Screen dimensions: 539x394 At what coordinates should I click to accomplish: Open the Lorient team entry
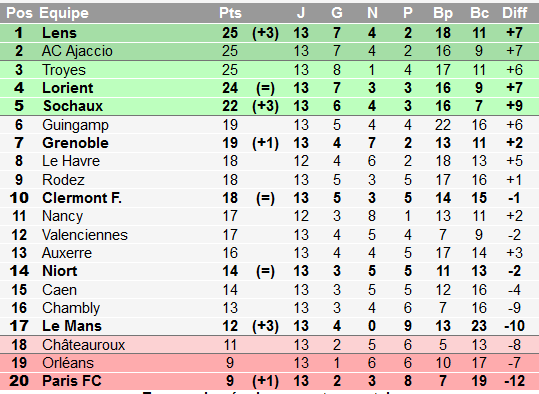click(x=67, y=88)
